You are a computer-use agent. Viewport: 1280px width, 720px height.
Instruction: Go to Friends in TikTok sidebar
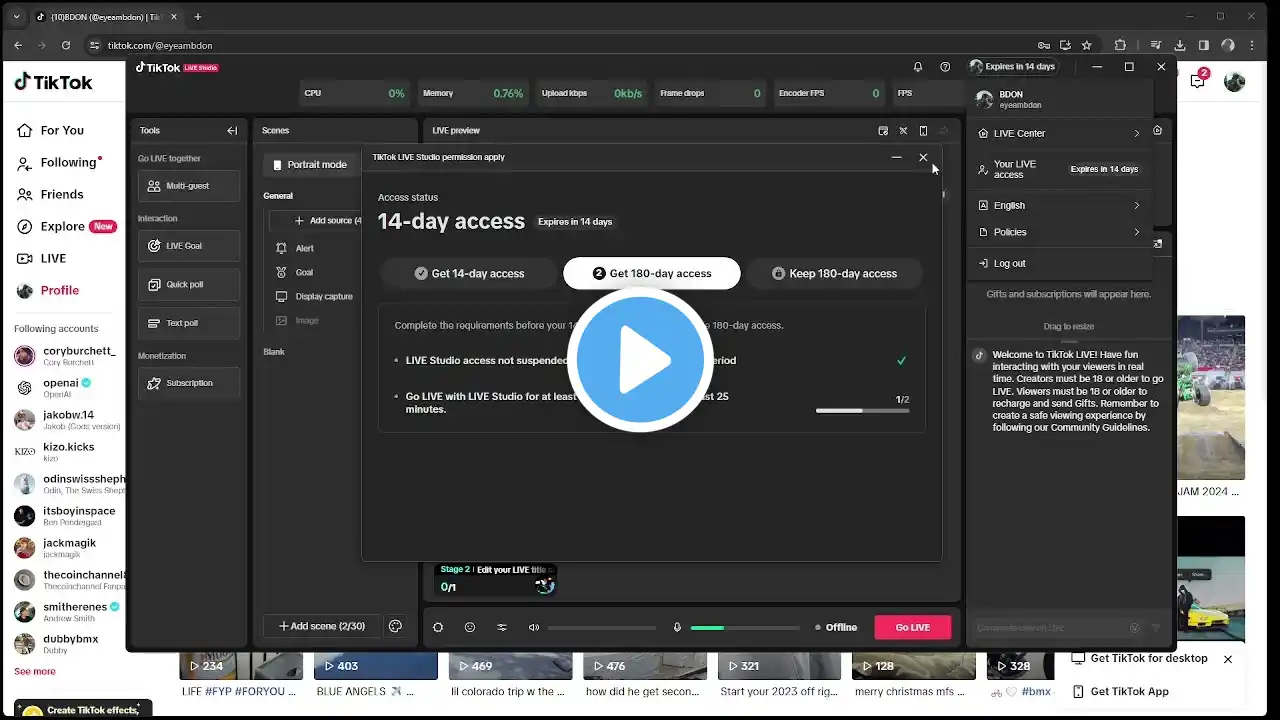tap(50, 194)
